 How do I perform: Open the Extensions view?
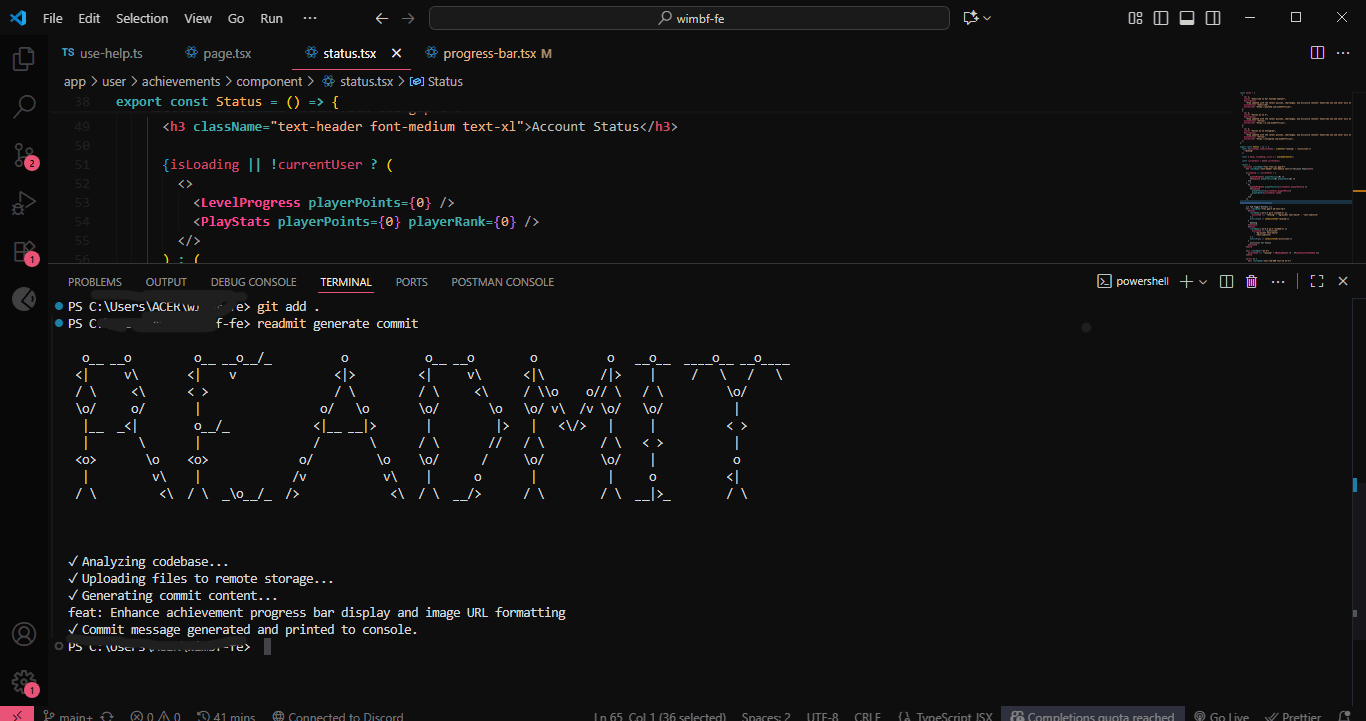point(24,251)
